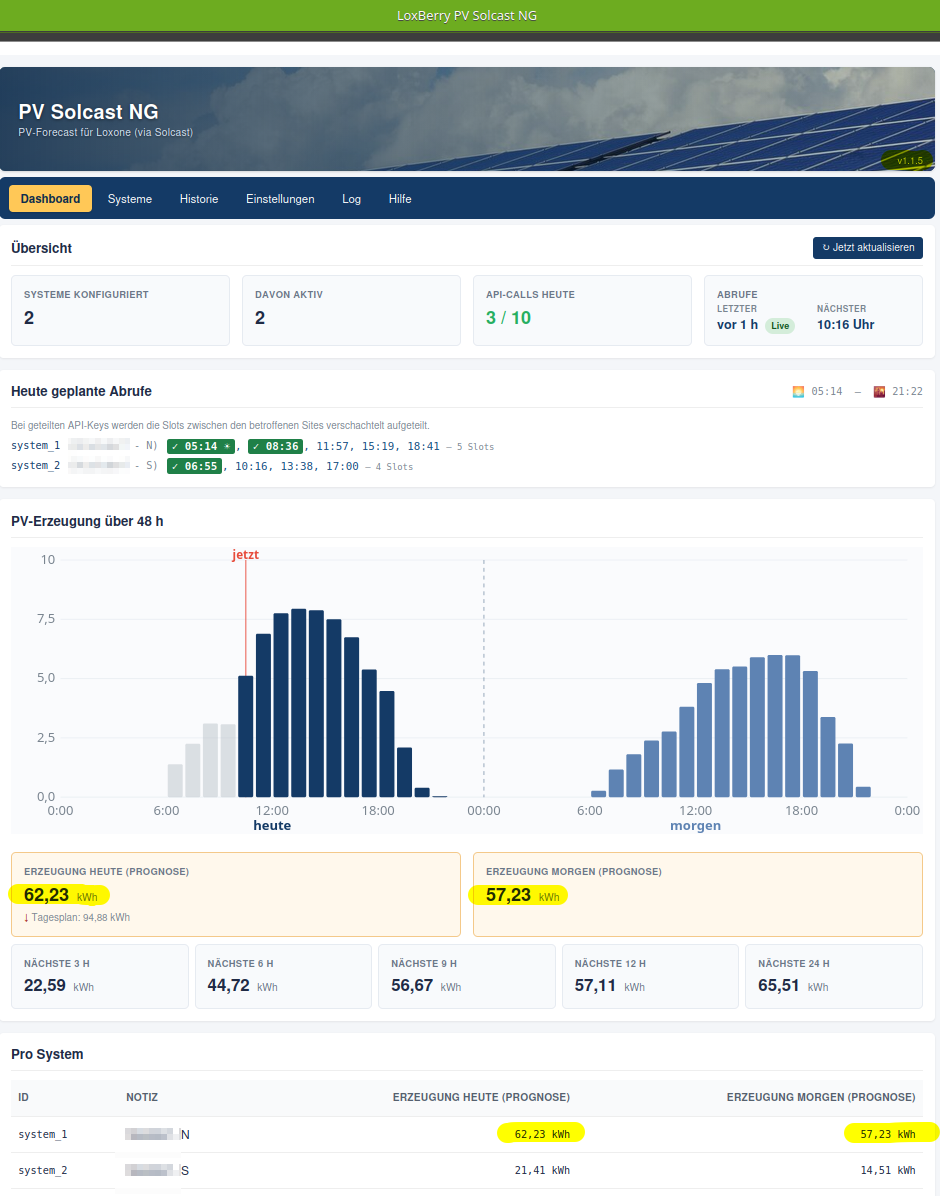The height and width of the screenshot is (1196, 940).
Task: Click the Live status badge
Action: point(780,326)
